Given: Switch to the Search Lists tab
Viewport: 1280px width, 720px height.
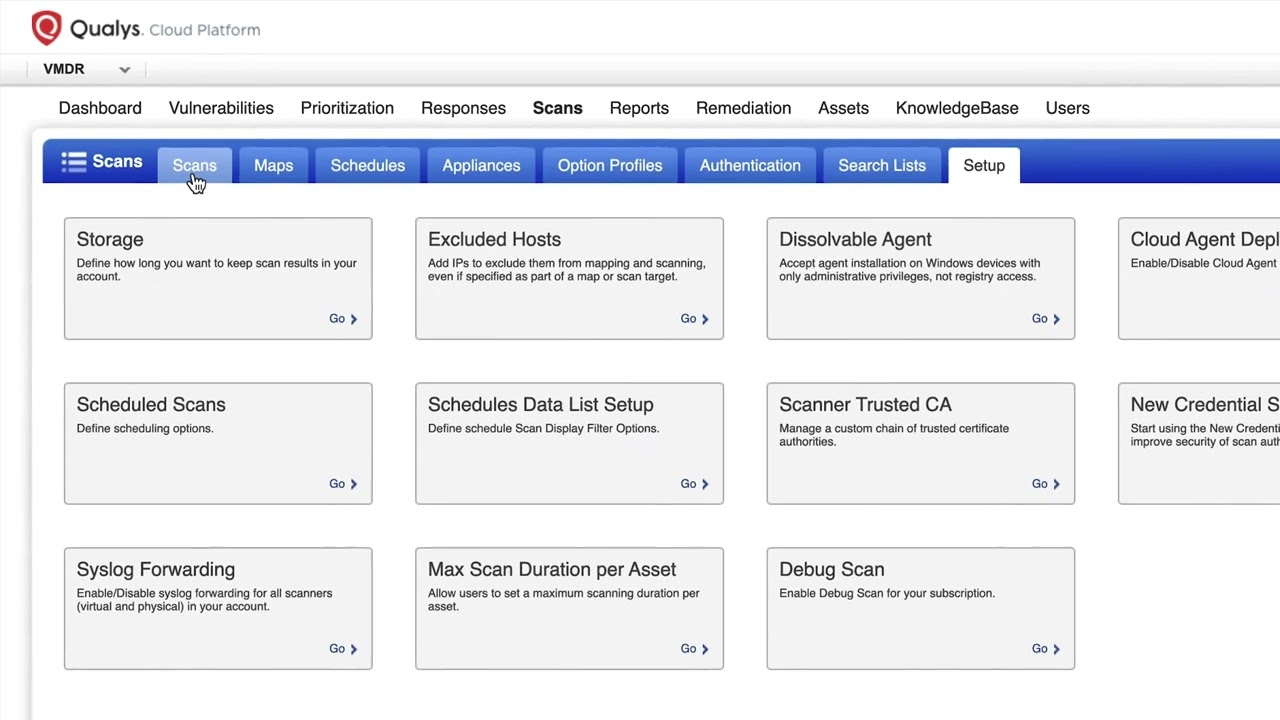Looking at the screenshot, I should click(x=882, y=165).
